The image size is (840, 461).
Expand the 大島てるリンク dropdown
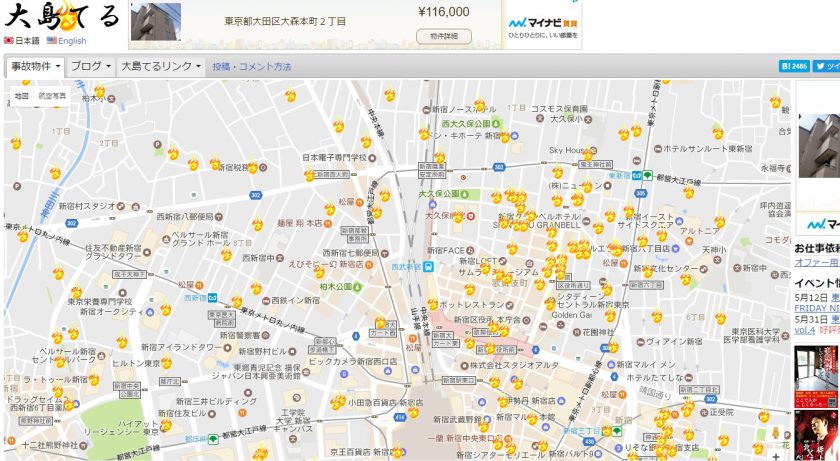(161, 66)
